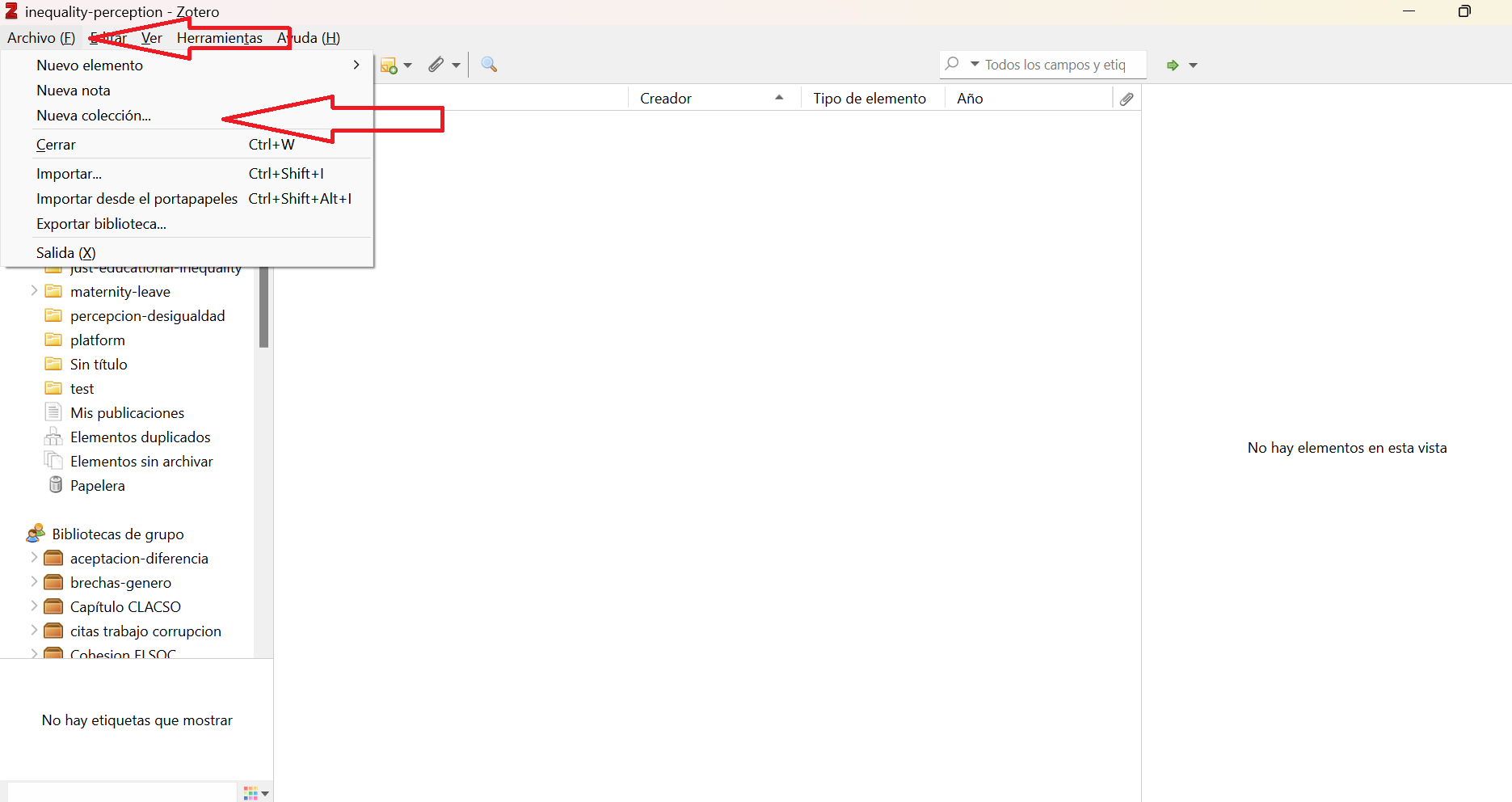Expand the aceptacion-diferencia group library
This screenshot has width=1512, height=802.
(34, 558)
